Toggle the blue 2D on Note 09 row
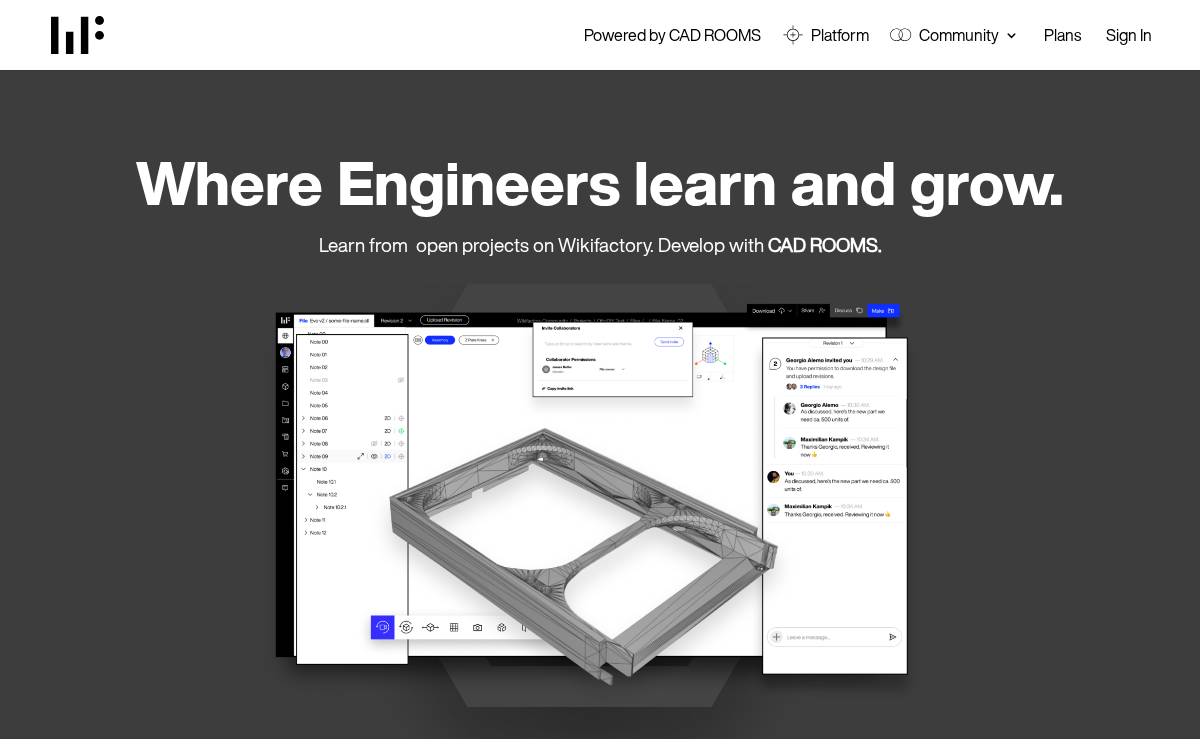The width and height of the screenshot is (1200, 750). (x=387, y=456)
